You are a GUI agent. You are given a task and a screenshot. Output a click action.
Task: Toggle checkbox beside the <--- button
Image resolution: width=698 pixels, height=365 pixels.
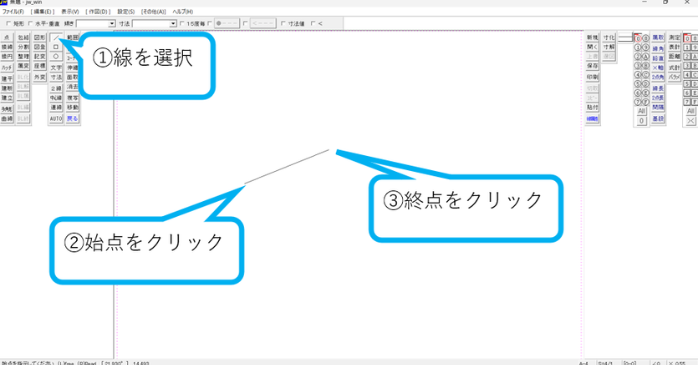tap(245, 24)
